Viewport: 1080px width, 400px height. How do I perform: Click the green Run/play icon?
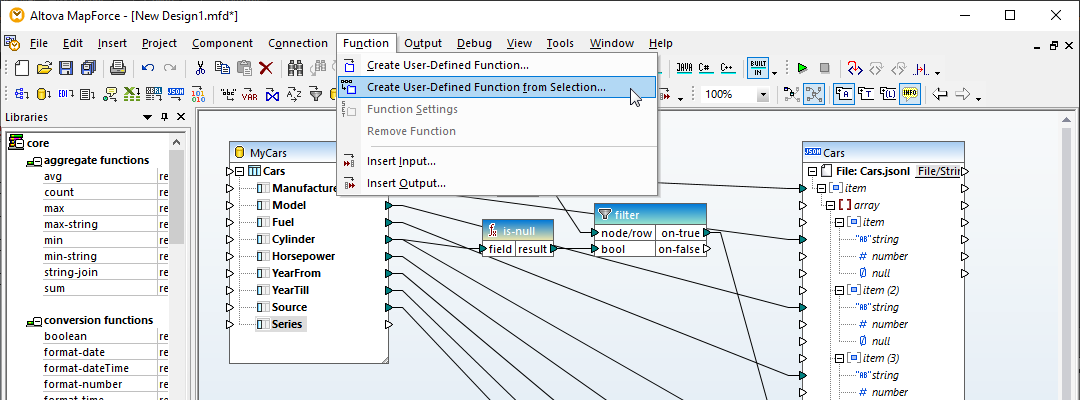point(802,68)
